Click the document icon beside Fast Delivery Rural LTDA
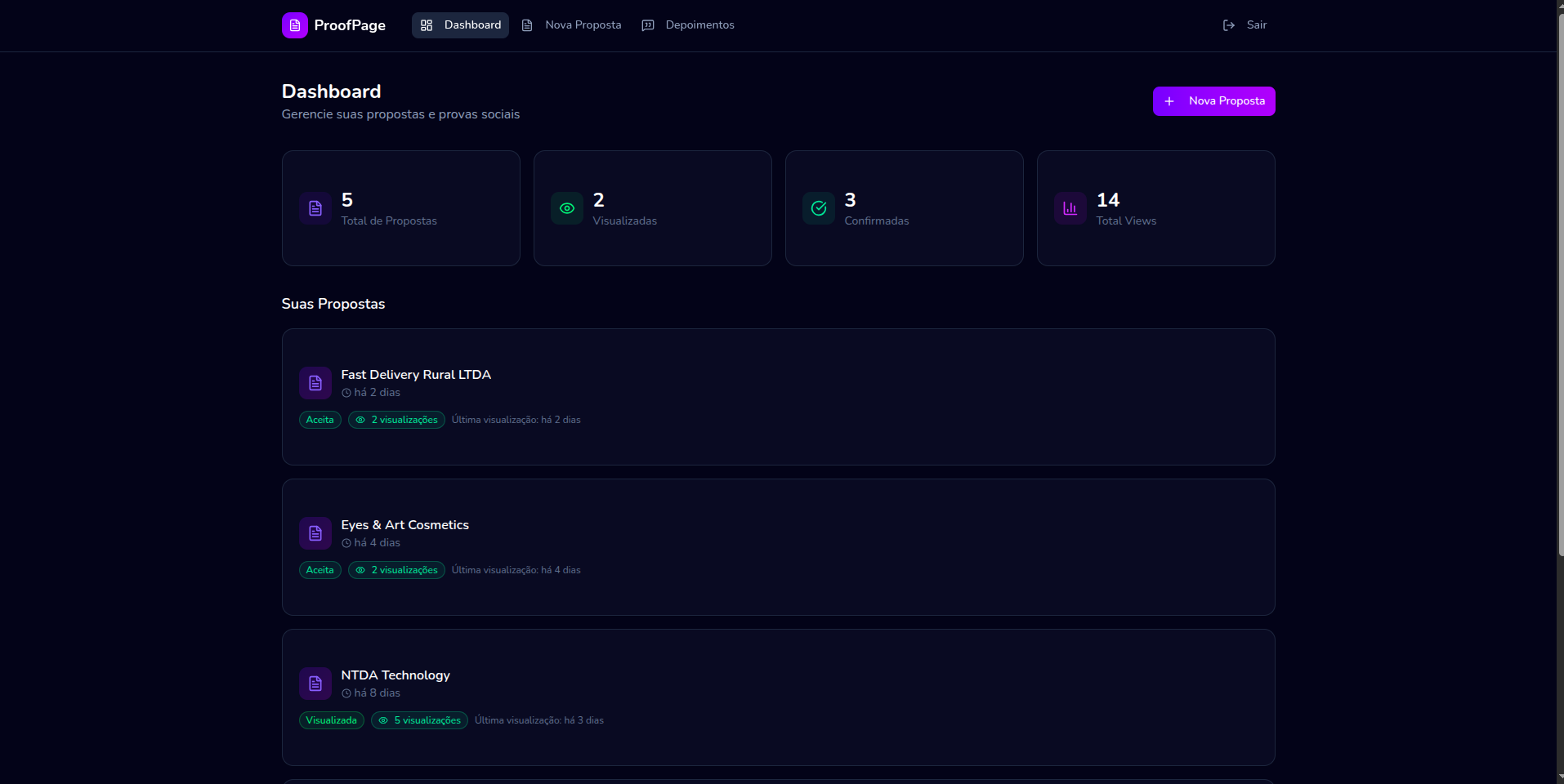 [315, 383]
